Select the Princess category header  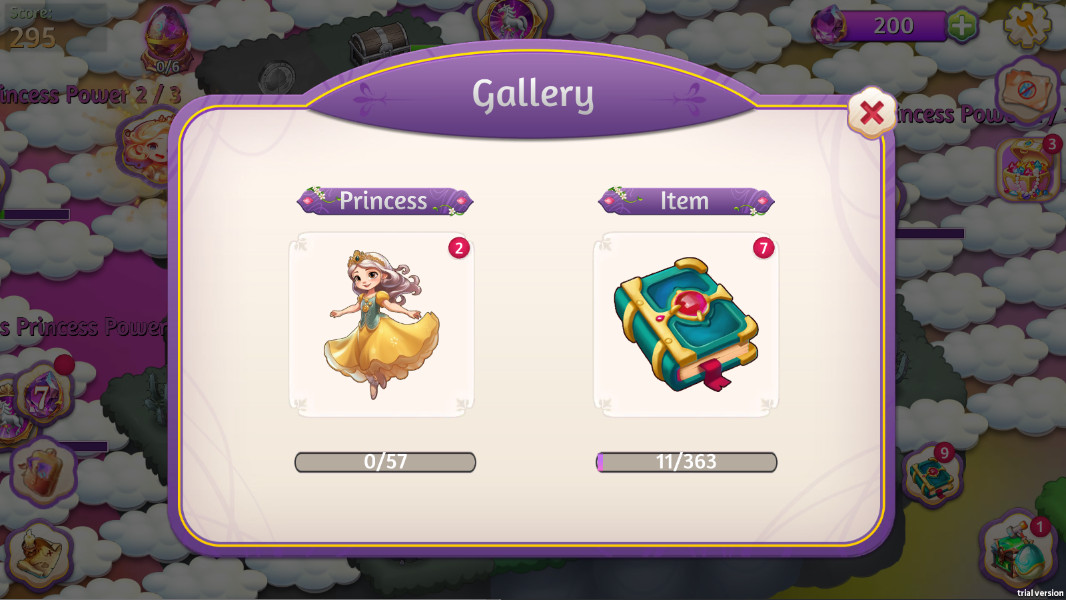click(384, 201)
